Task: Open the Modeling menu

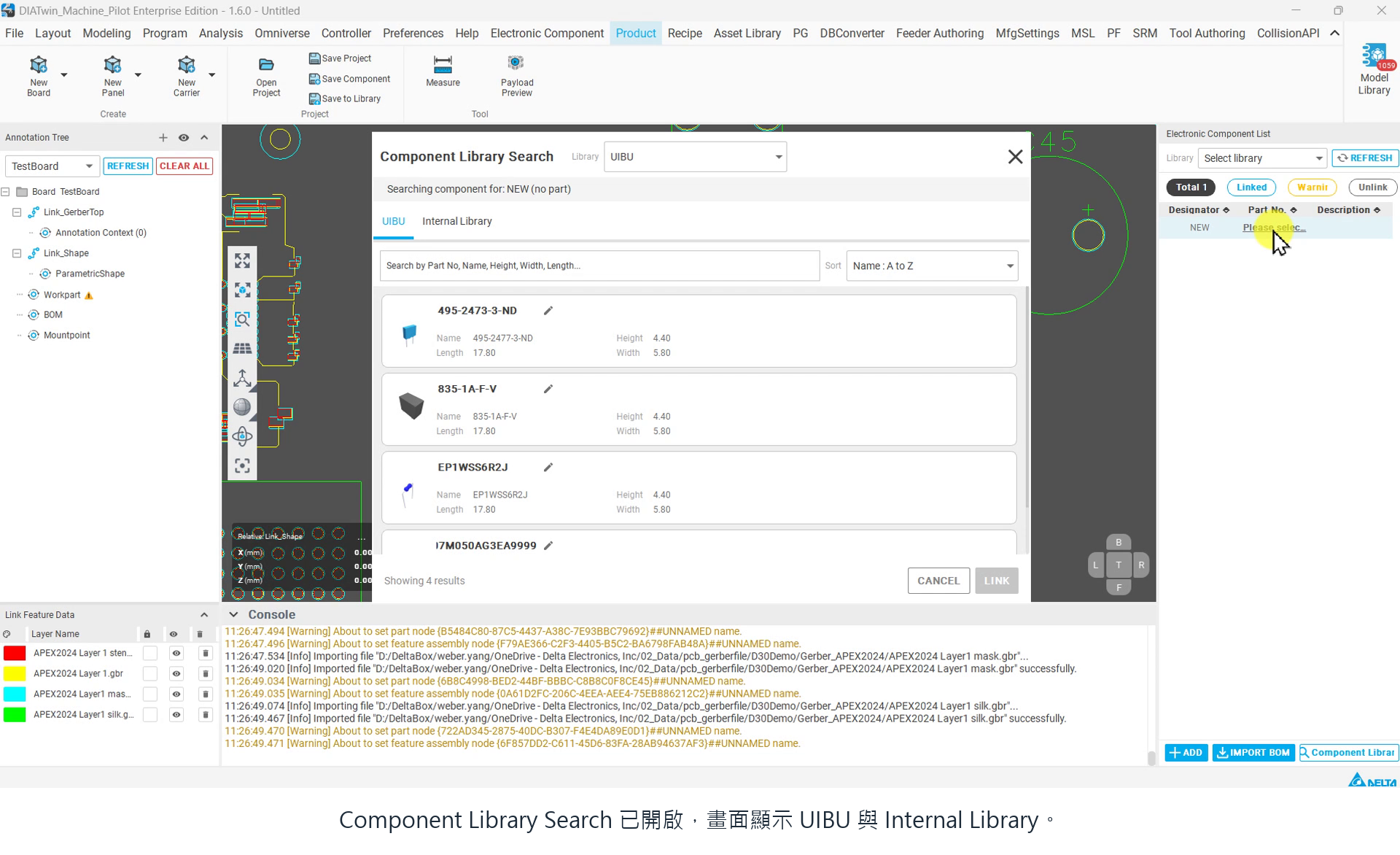Action: click(106, 34)
